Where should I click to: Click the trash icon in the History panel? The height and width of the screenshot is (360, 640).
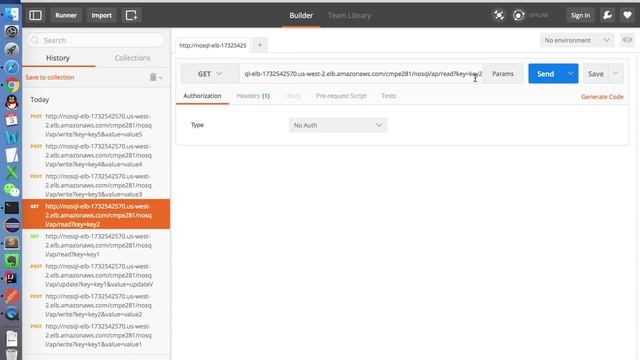click(153, 77)
